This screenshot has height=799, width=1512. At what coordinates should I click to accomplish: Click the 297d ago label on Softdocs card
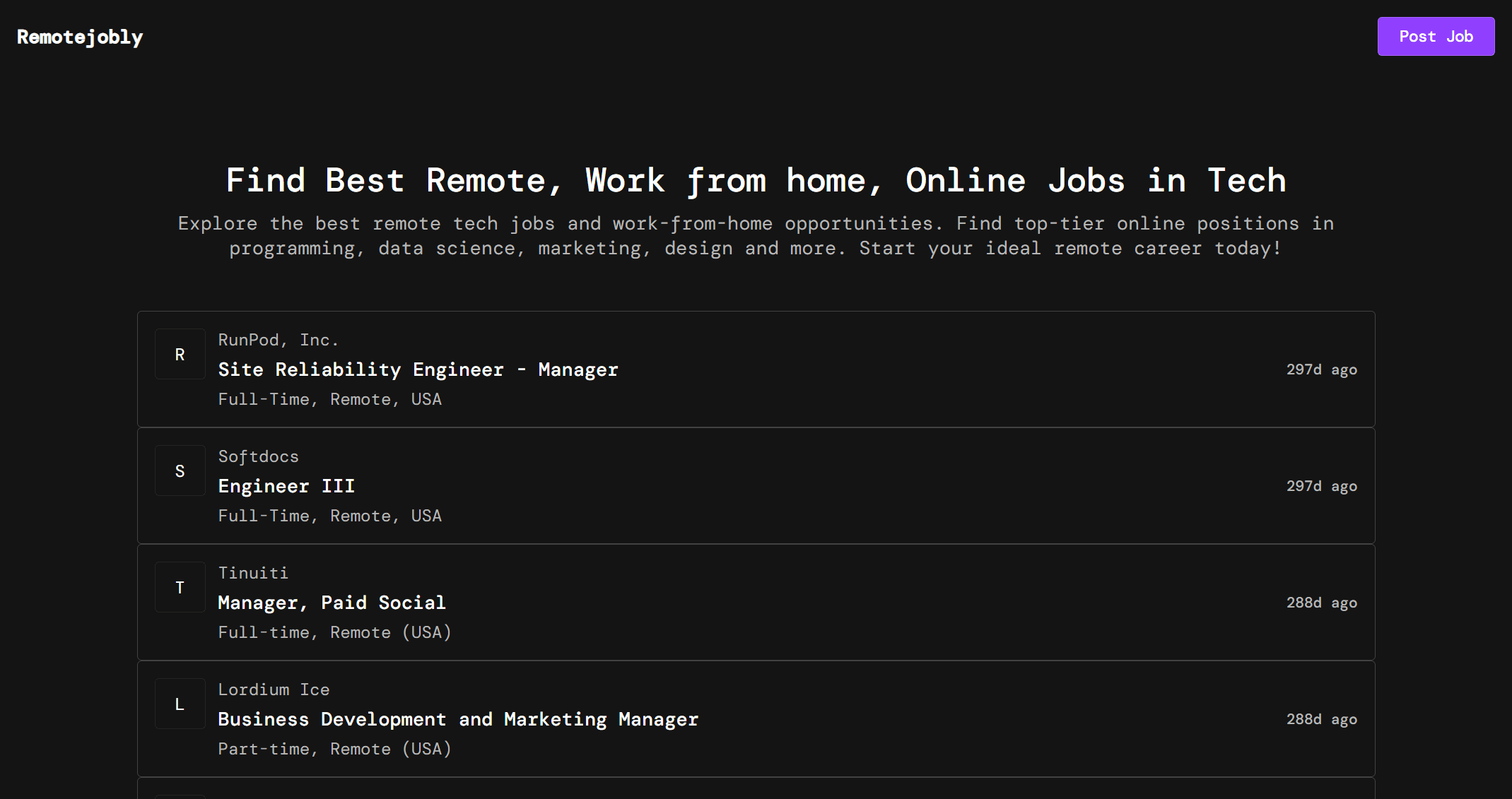click(x=1321, y=486)
